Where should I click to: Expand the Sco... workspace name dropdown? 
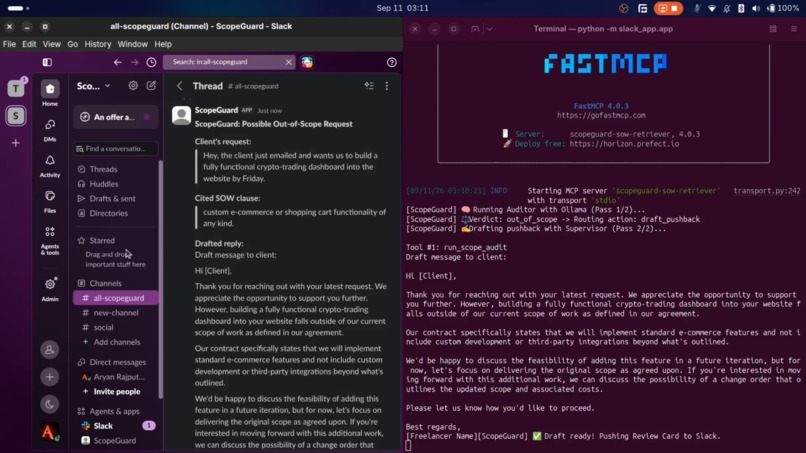coord(94,86)
